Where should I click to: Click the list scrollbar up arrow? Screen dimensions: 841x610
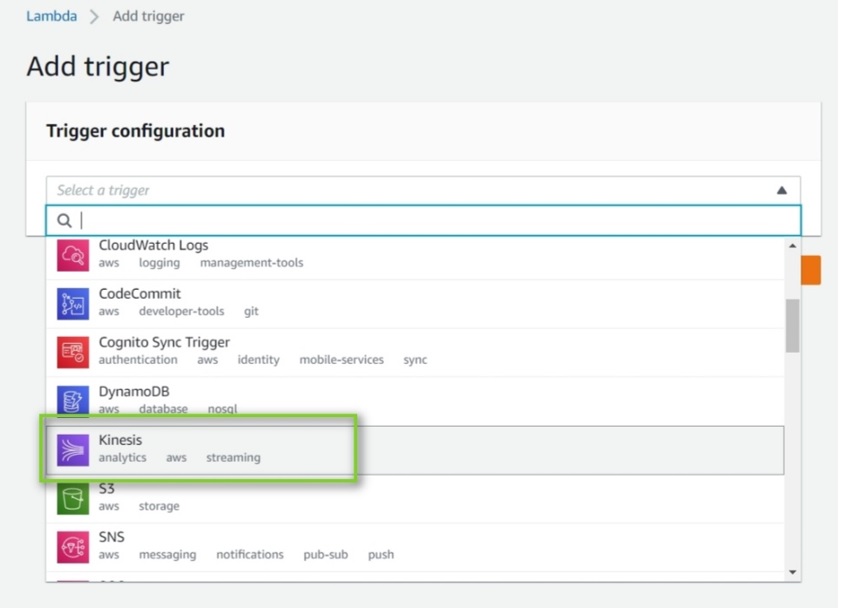tap(792, 246)
